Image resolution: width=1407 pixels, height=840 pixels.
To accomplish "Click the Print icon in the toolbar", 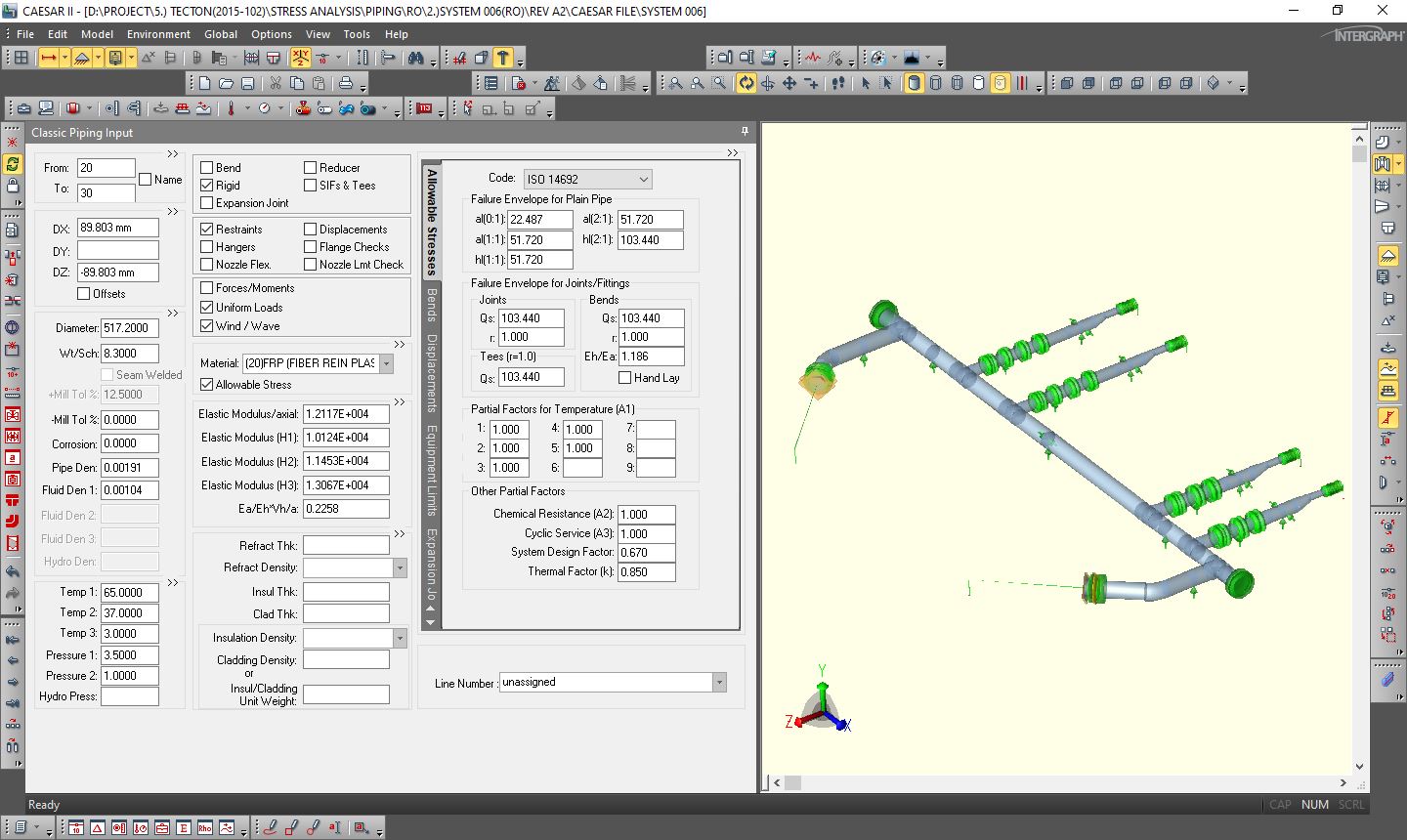I will [x=347, y=85].
